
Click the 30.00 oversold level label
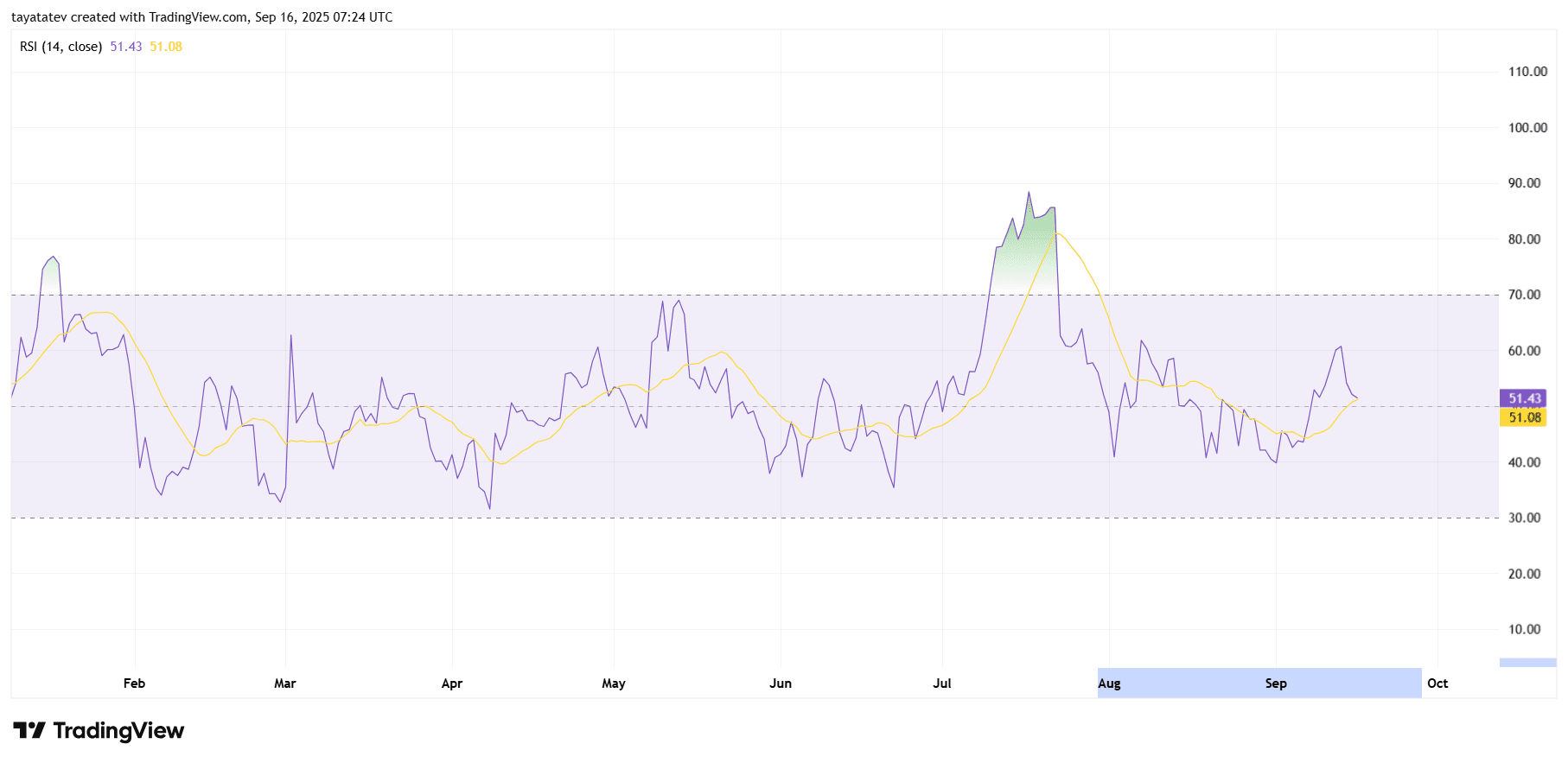click(1525, 518)
